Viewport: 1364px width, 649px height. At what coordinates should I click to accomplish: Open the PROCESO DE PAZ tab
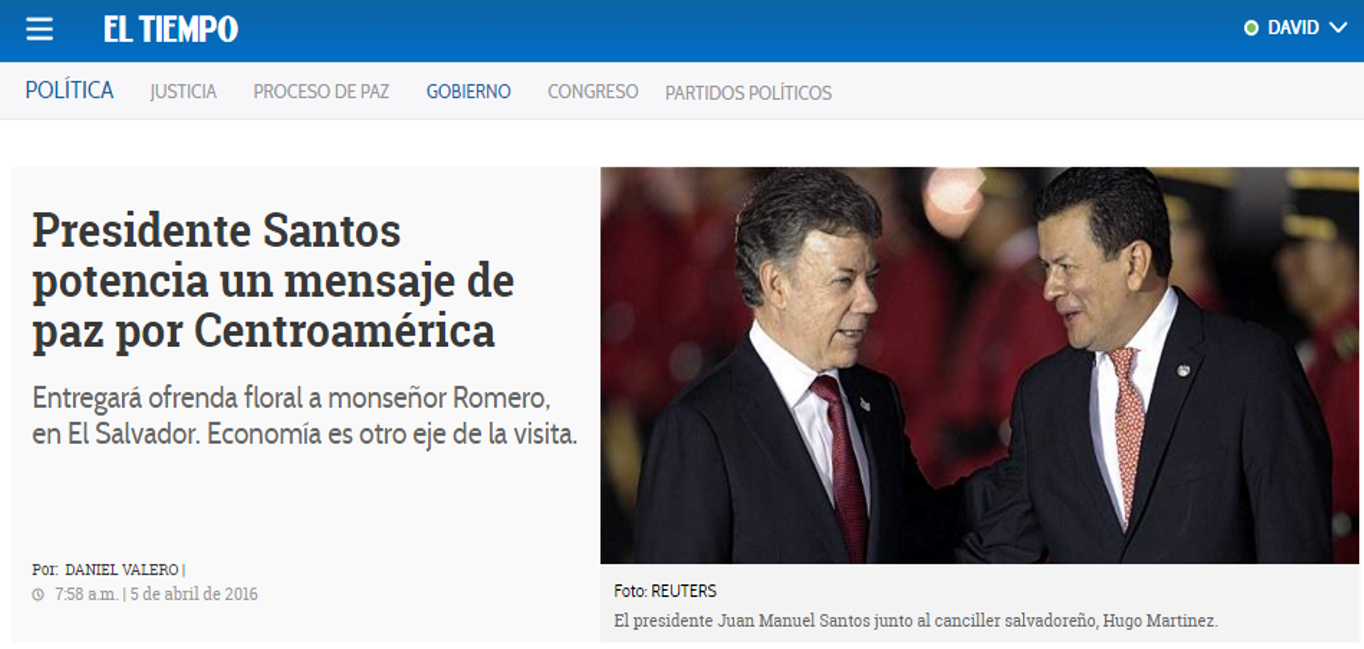click(x=321, y=92)
